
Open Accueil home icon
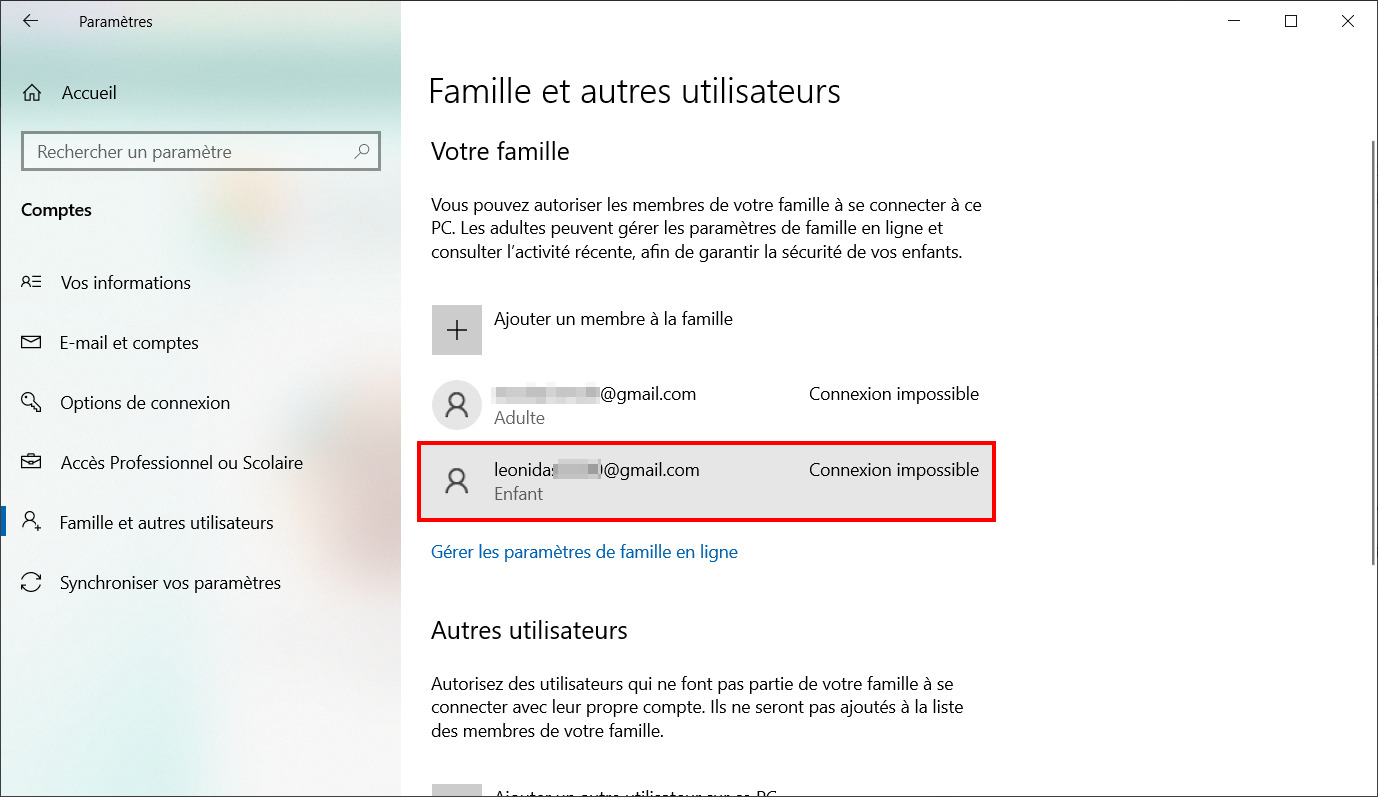pos(32,93)
